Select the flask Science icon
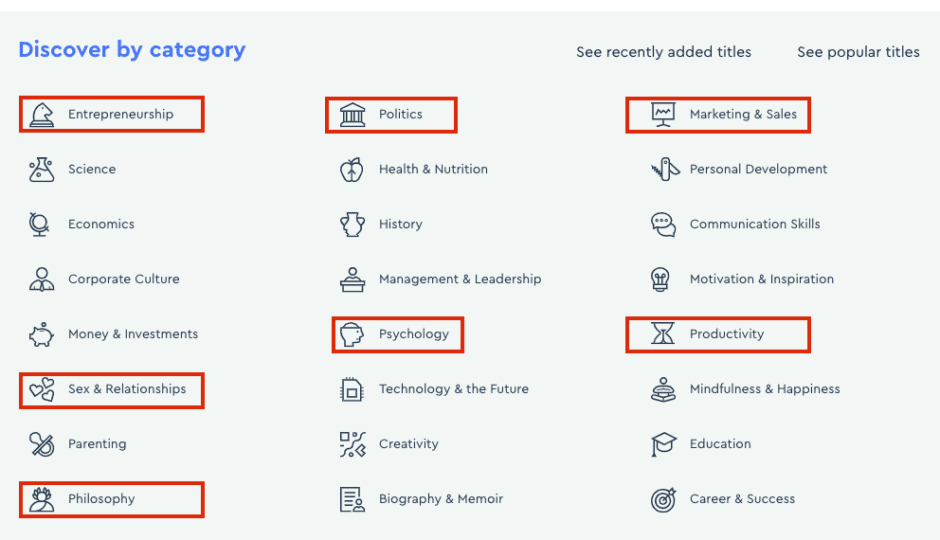 [x=41, y=170]
